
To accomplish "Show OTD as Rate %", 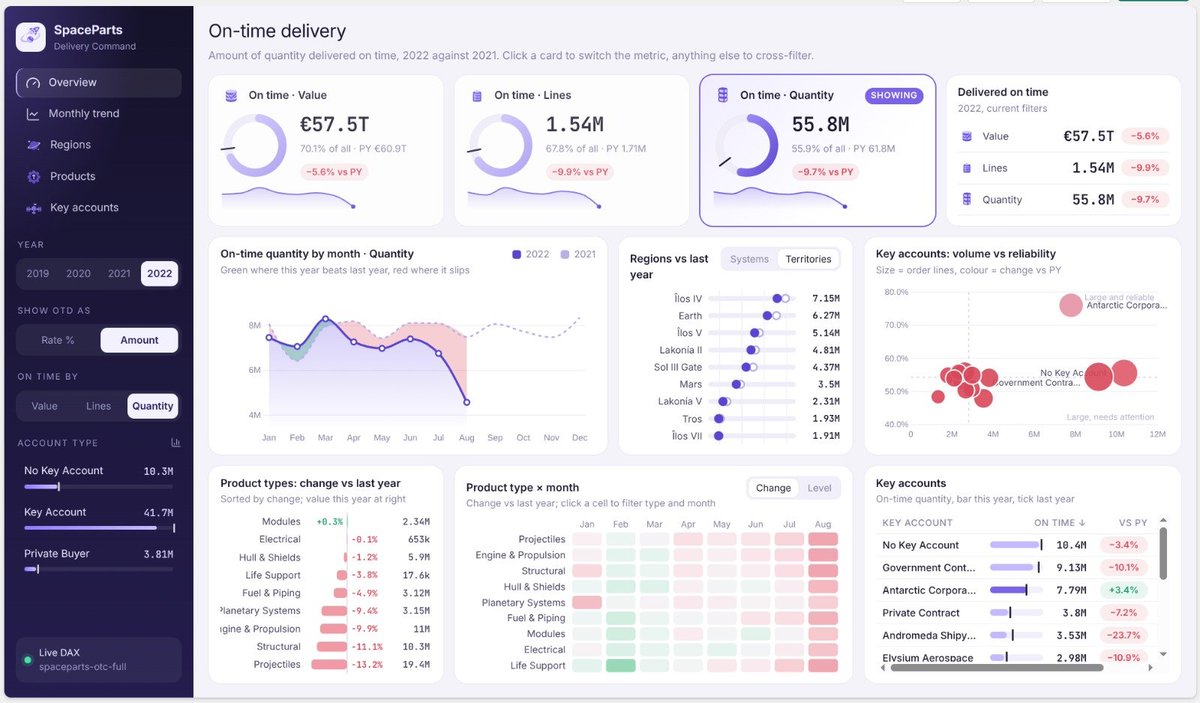I will point(58,340).
